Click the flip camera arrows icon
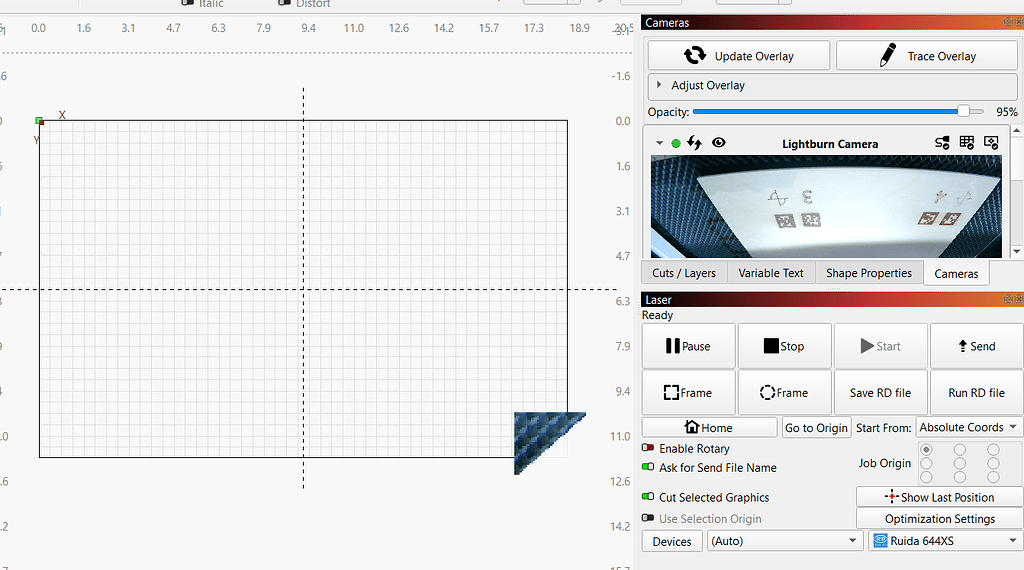This screenshot has width=1024, height=570. click(x=694, y=143)
